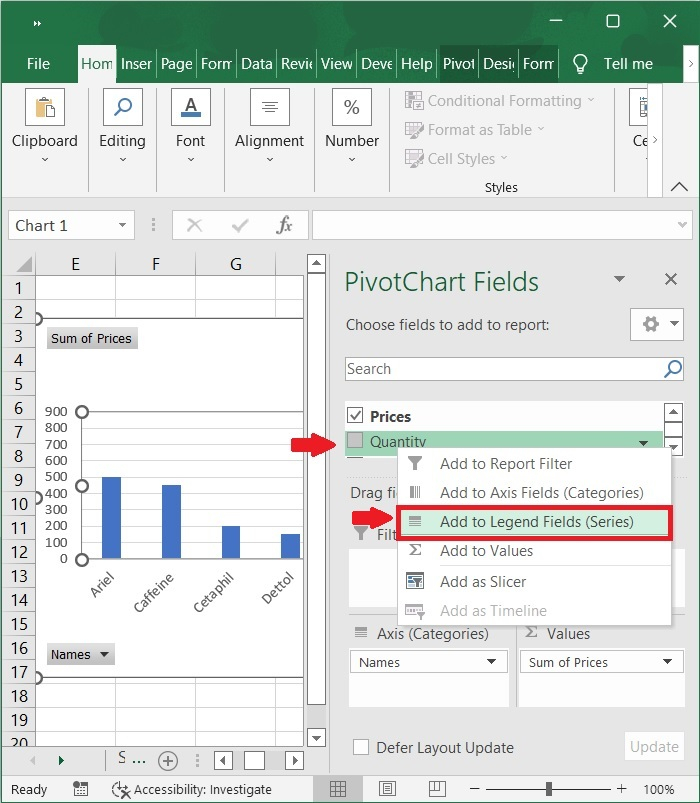Image resolution: width=700 pixels, height=803 pixels.
Task: Click the formula bar input area
Action: pyautogui.click(x=494, y=225)
